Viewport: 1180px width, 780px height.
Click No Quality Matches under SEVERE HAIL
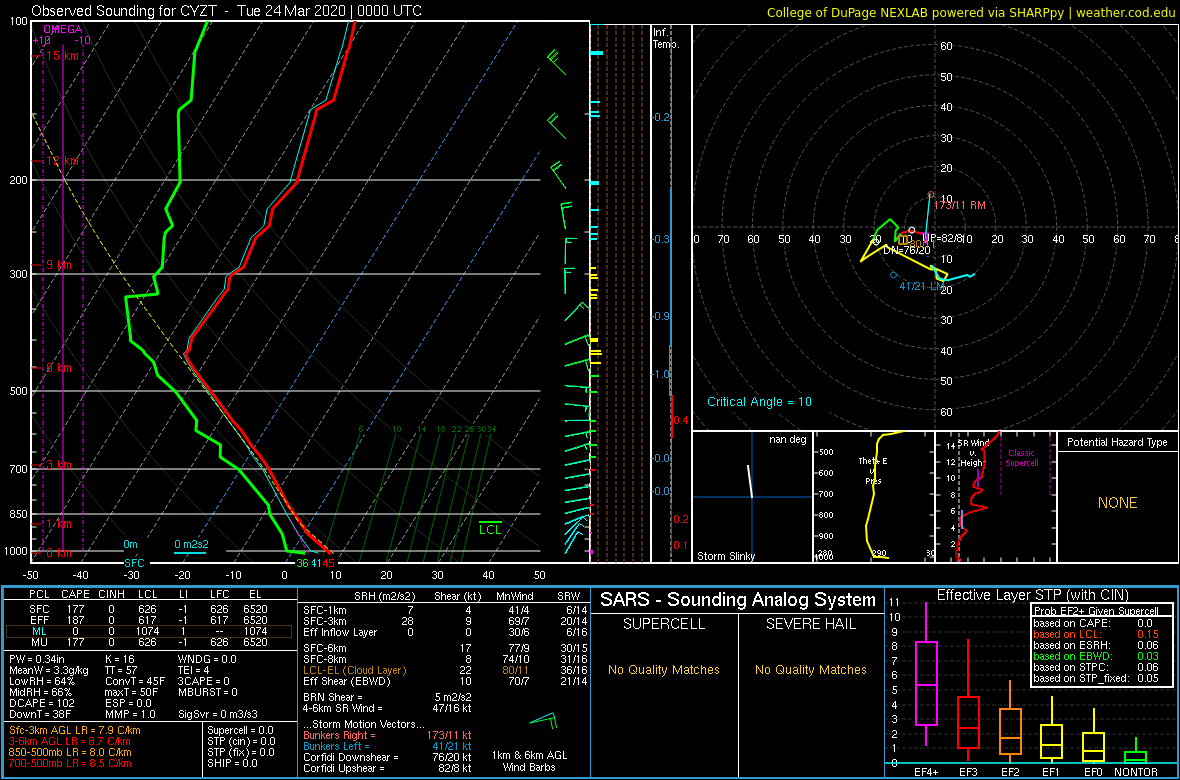[x=811, y=669]
